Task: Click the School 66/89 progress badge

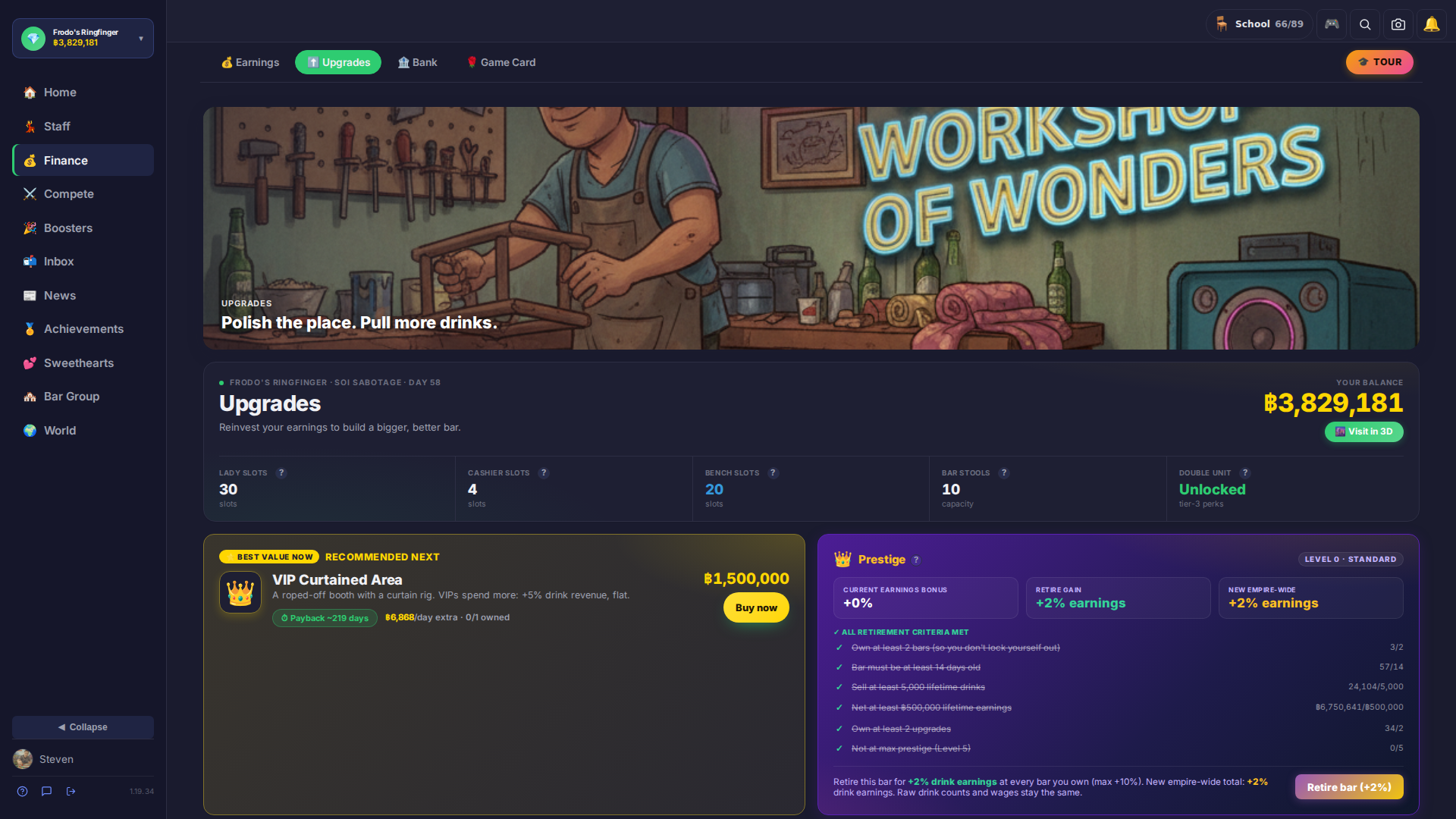Action: tap(1259, 24)
